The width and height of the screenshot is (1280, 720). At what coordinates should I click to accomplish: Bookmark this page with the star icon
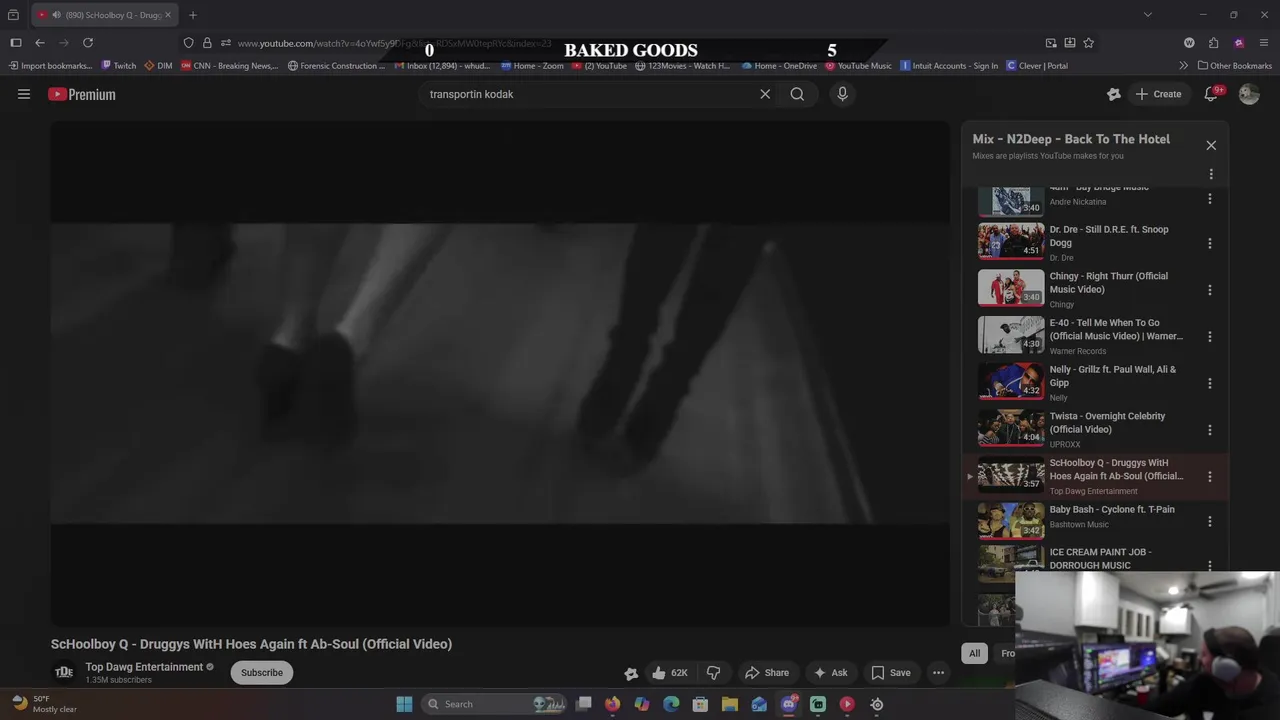[1089, 43]
